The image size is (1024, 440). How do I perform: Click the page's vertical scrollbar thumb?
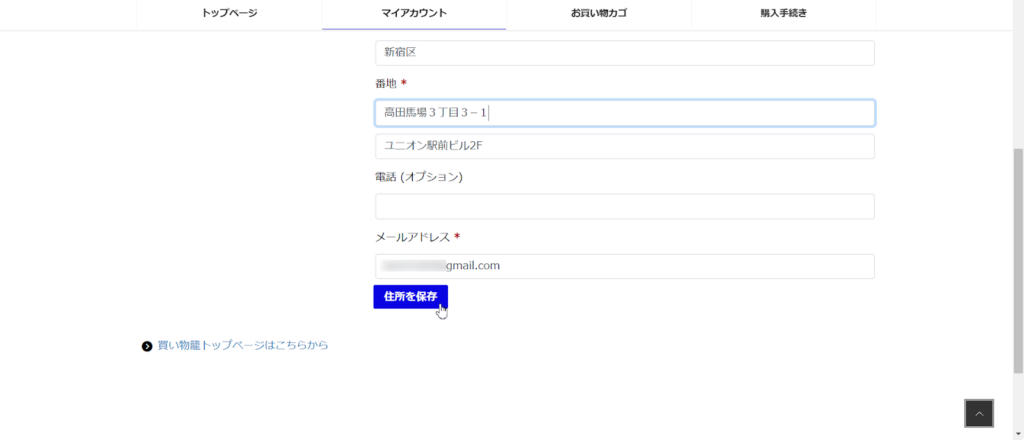point(1018,260)
